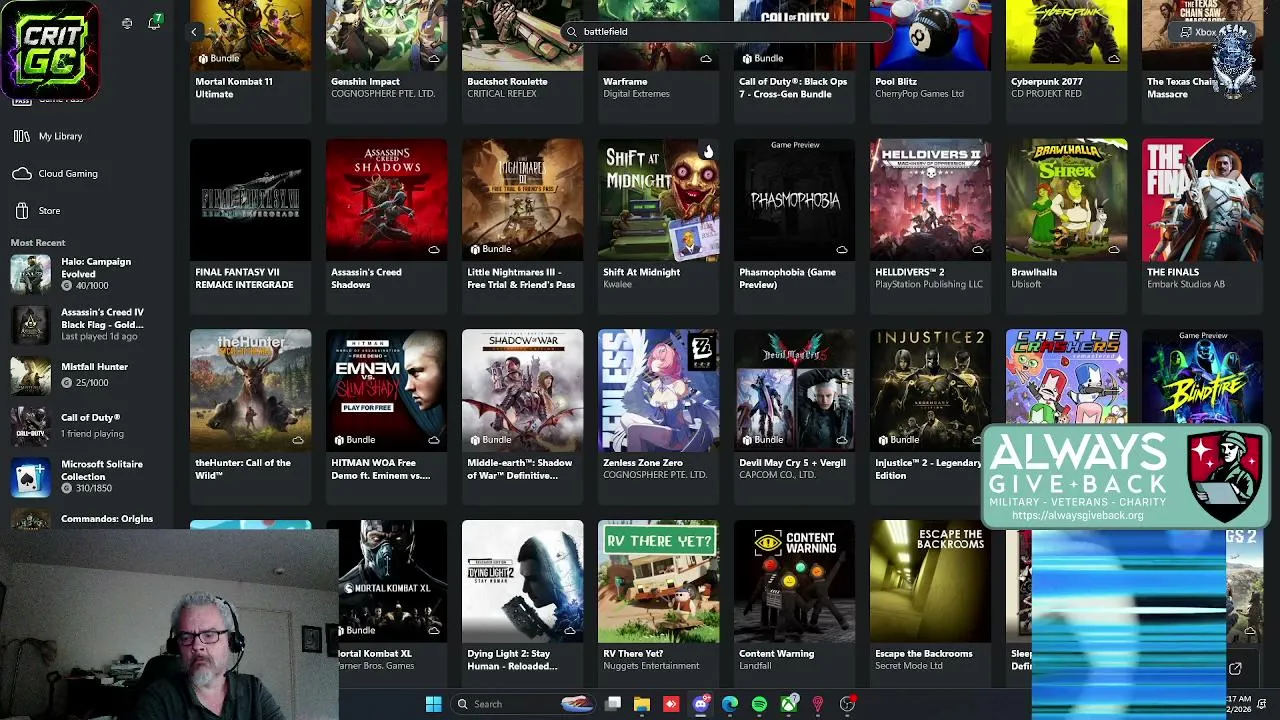
Task: Select the RV There Yet? cover art
Action: pyautogui.click(x=659, y=582)
